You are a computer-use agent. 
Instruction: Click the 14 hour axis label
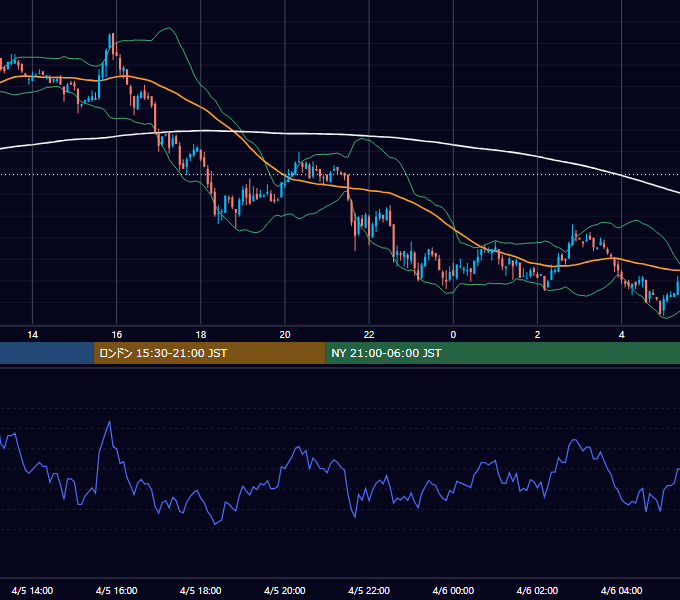(x=33, y=335)
